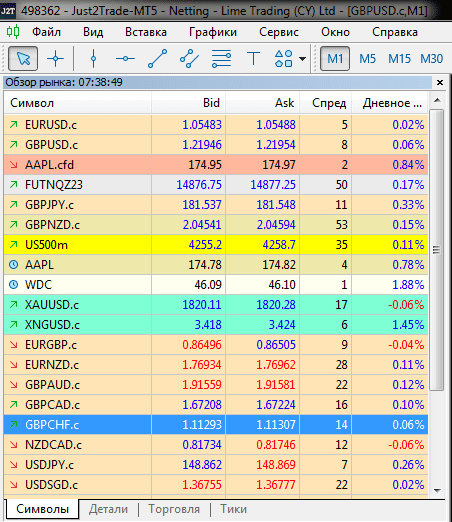This screenshot has width=452, height=522.
Task: Close the Обзор рынка panel
Action: (440, 82)
